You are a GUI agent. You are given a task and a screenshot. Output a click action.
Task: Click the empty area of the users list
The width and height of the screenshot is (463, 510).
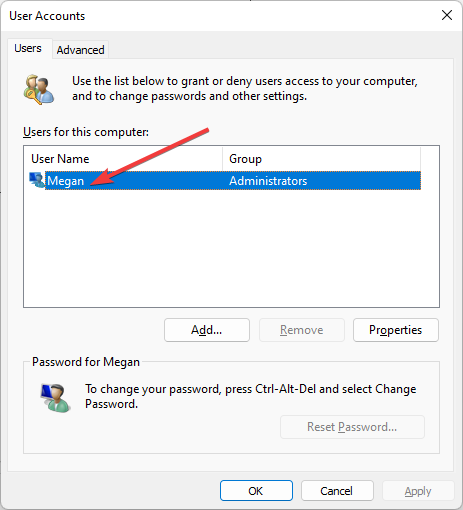pos(231,248)
